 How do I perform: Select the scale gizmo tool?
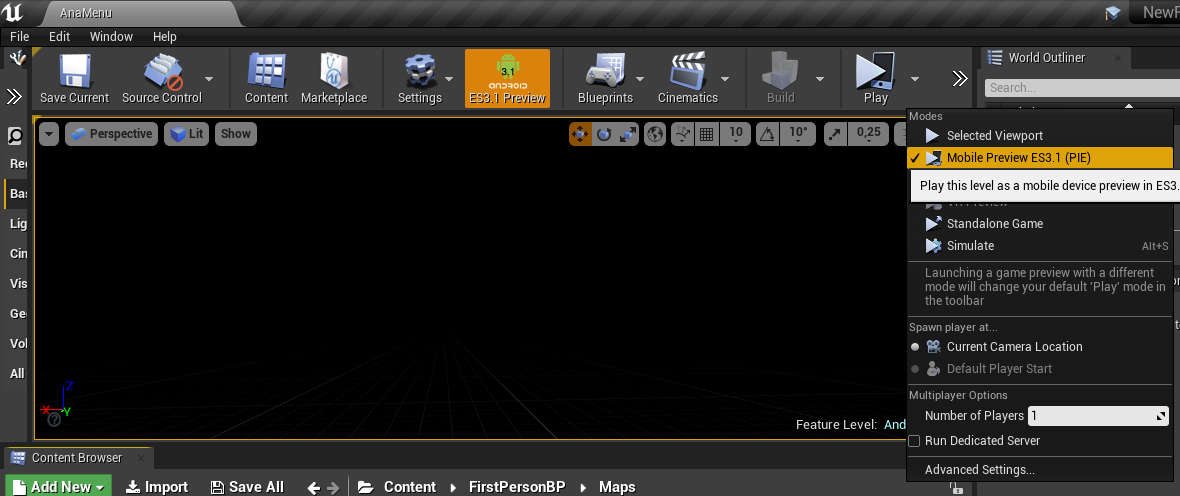[628, 135]
